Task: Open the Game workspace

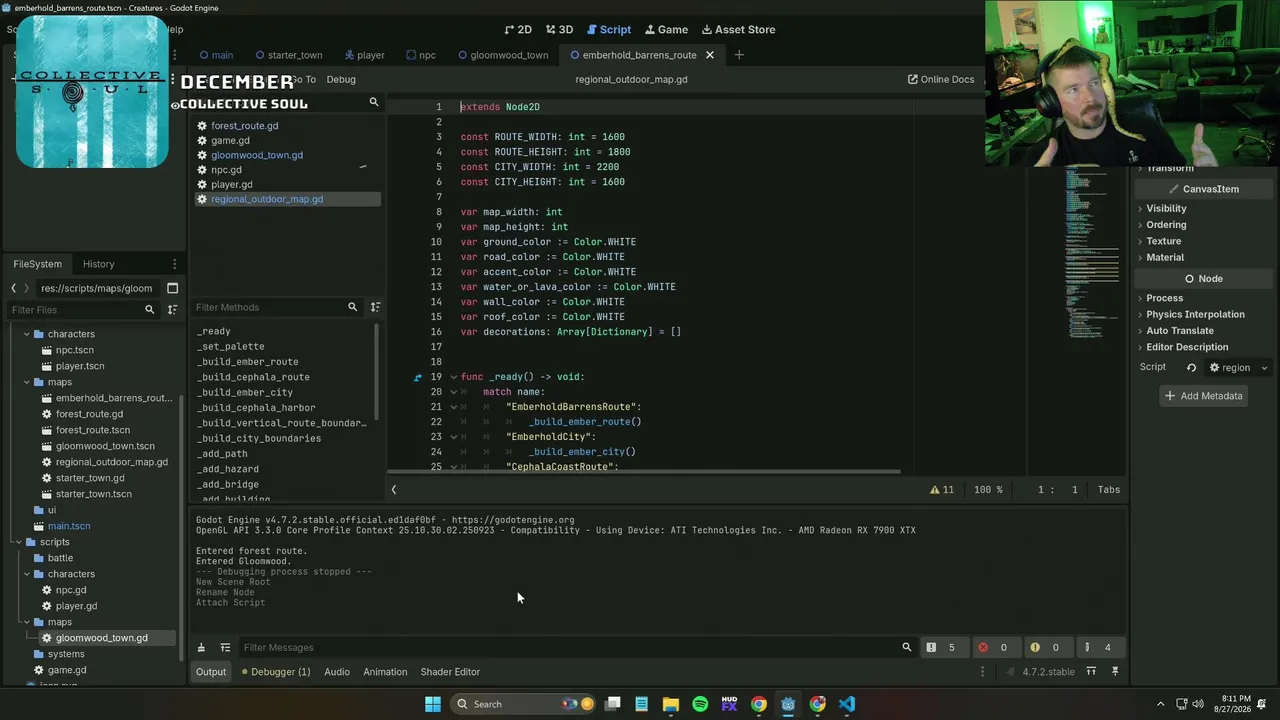Action: (666, 29)
